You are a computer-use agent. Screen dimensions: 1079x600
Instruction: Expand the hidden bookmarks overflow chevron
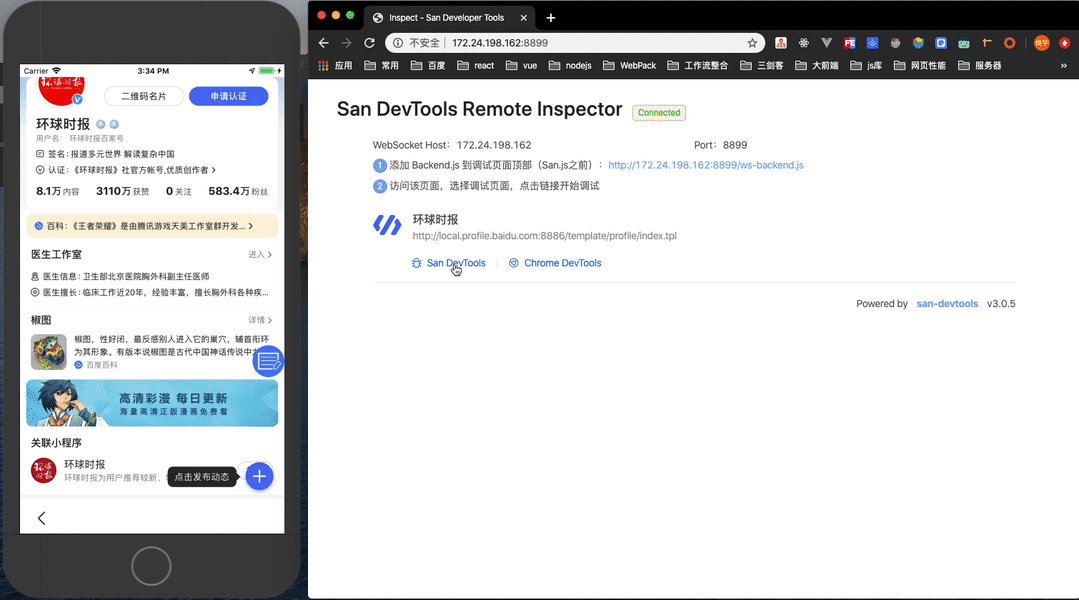[1063, 65]
